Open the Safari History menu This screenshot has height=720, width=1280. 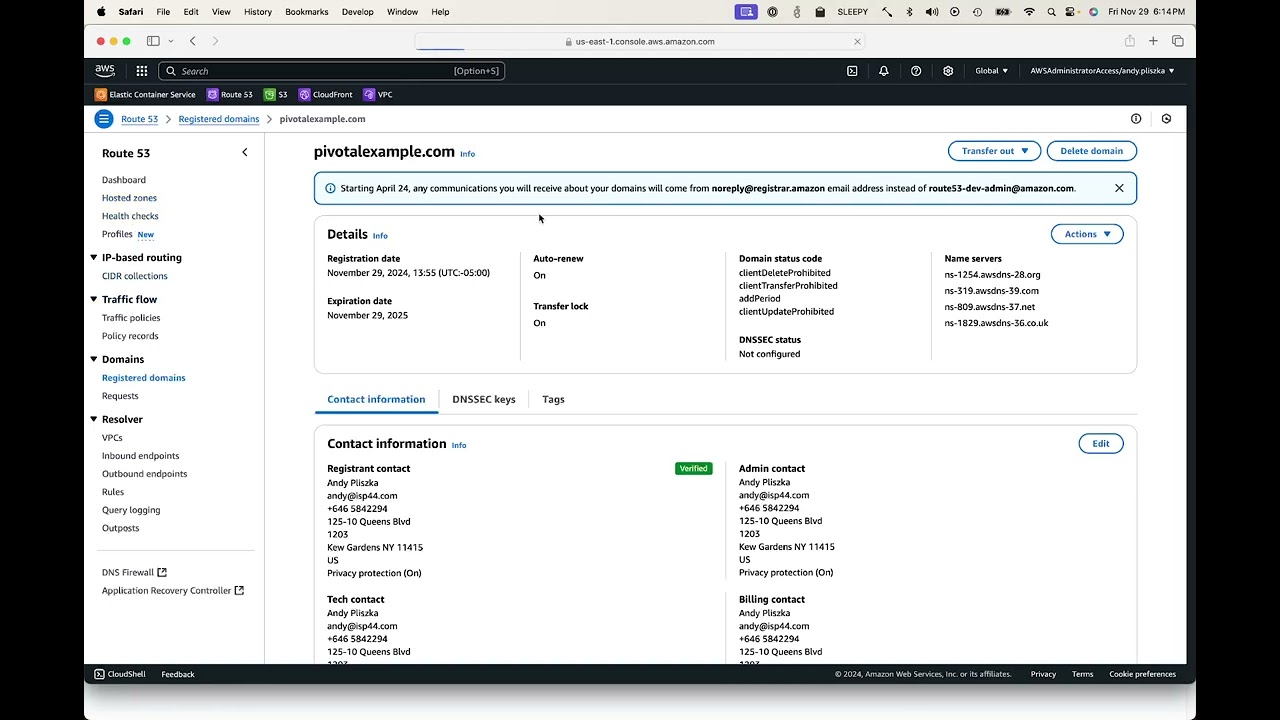click(258, 12)
